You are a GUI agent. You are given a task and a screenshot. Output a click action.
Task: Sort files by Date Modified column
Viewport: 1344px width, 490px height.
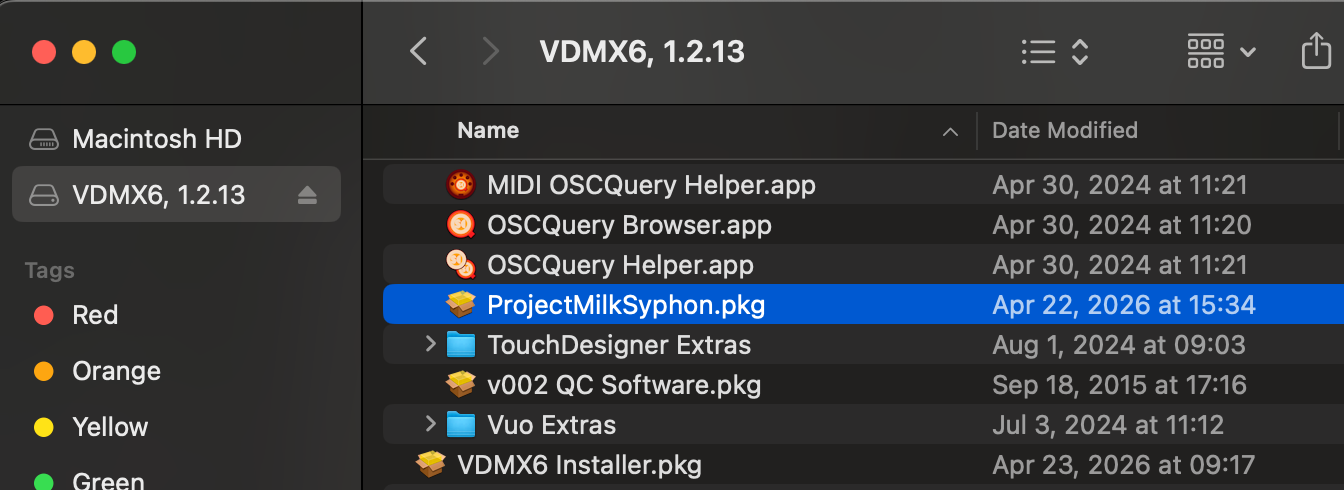(x=1065, y=130)
